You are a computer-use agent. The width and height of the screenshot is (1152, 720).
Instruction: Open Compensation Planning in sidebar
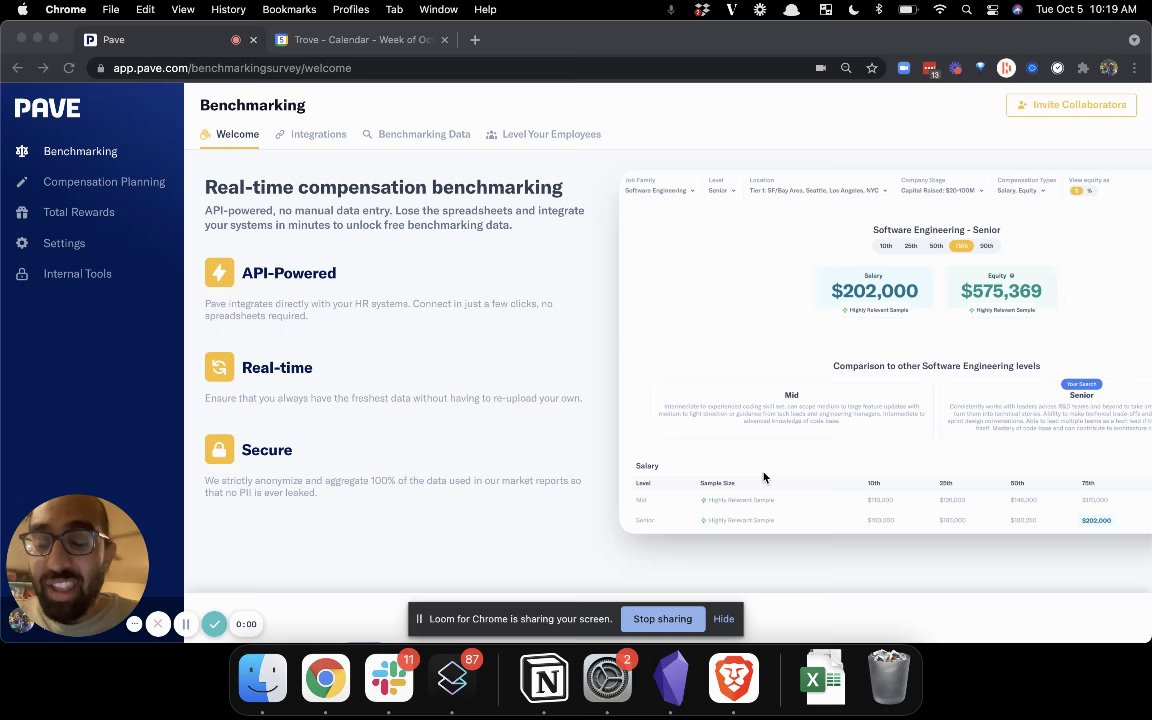point(104,182)
